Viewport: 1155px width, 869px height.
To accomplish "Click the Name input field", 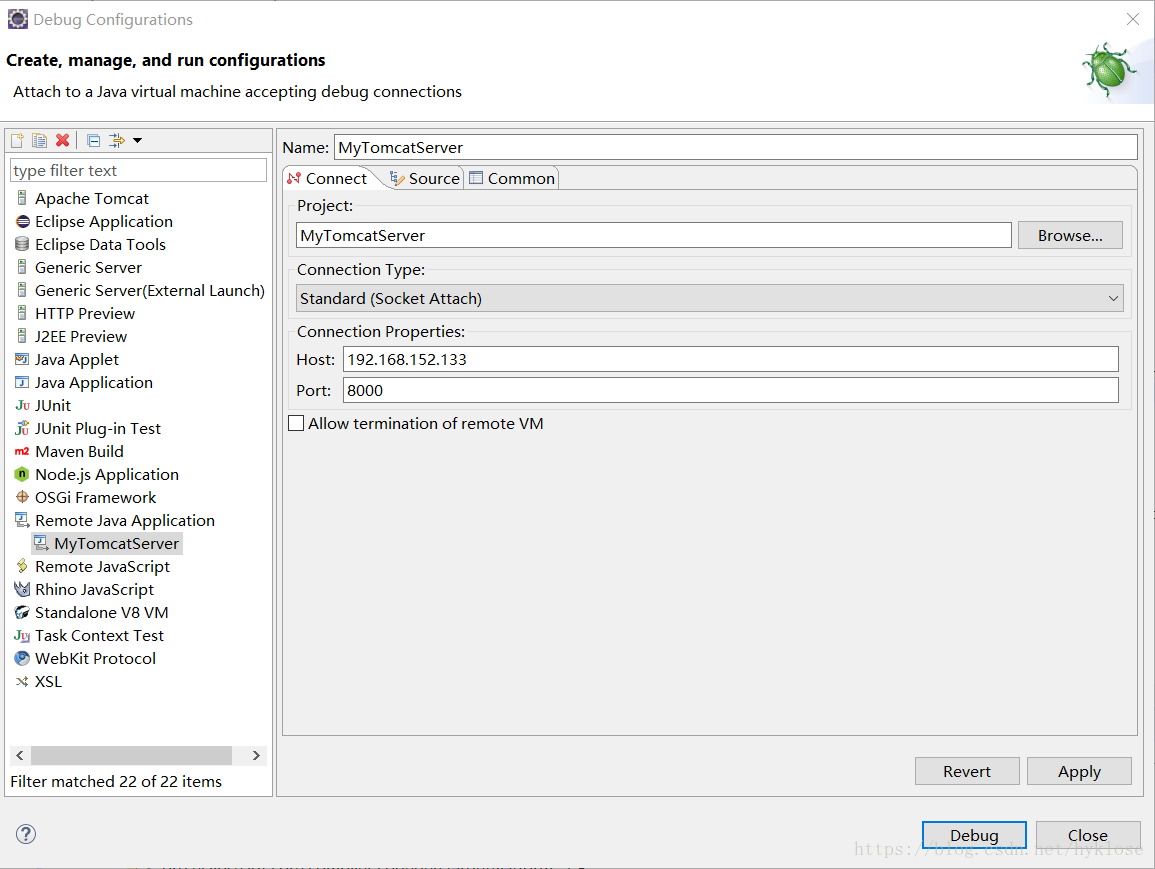I will (x=736, y=147).
